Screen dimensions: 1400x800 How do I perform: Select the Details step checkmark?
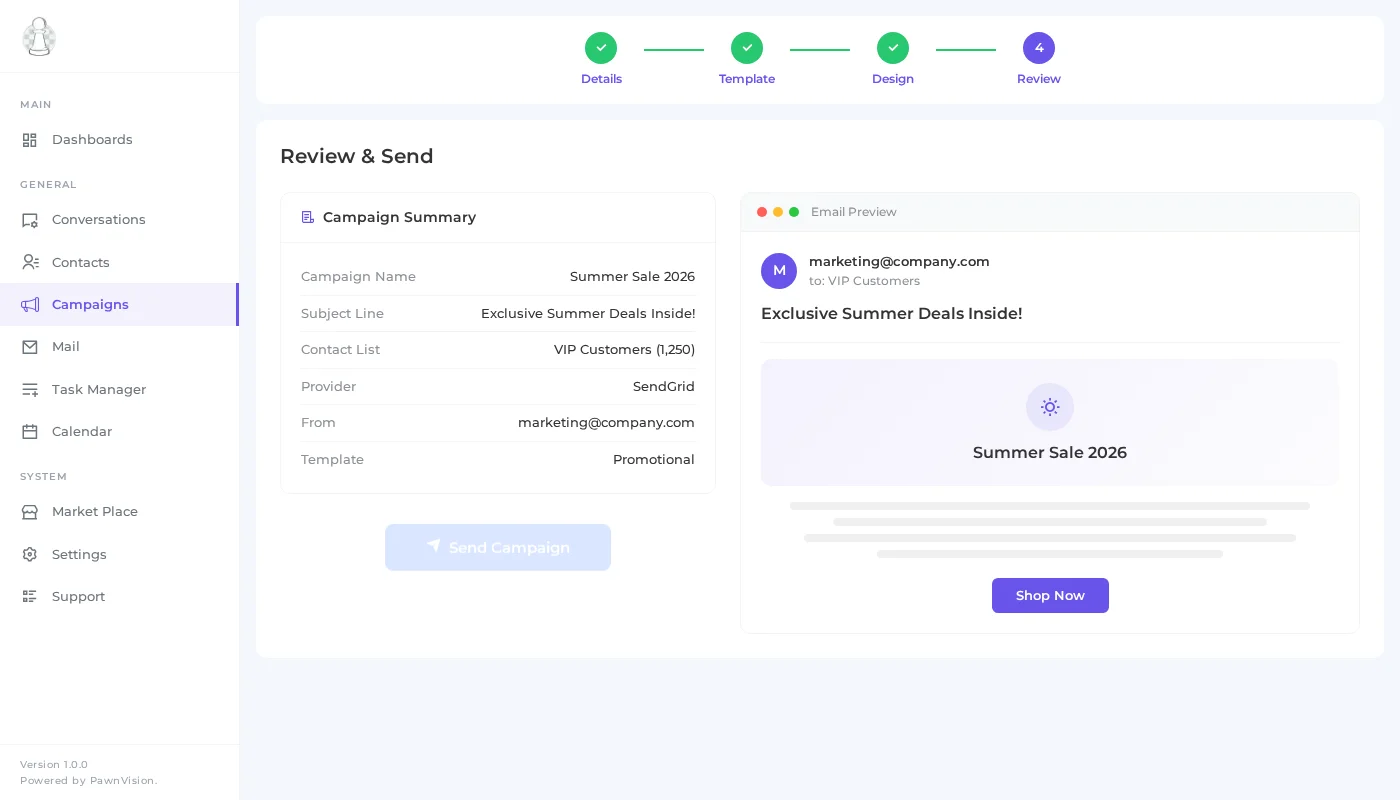click(x=601, y=48)
